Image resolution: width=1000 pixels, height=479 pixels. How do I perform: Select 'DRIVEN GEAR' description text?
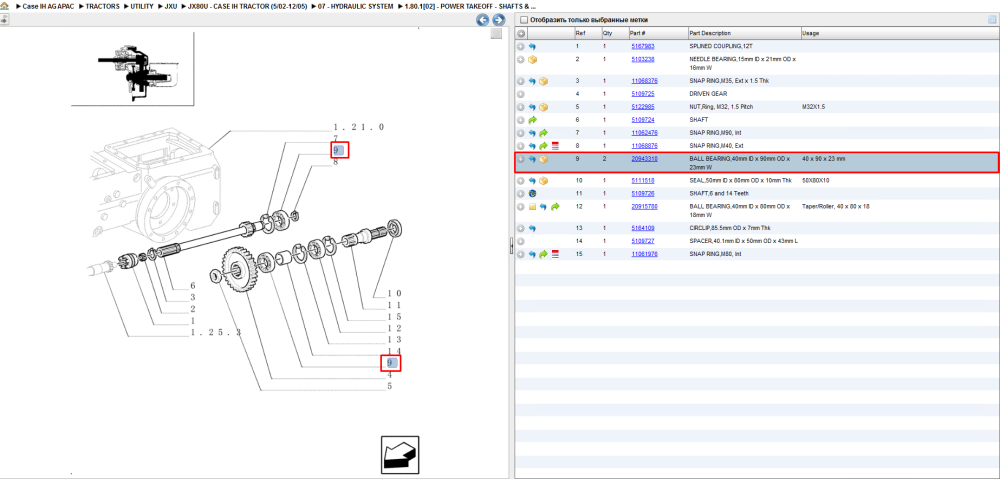pyautogui.click(x=708, y=94)
